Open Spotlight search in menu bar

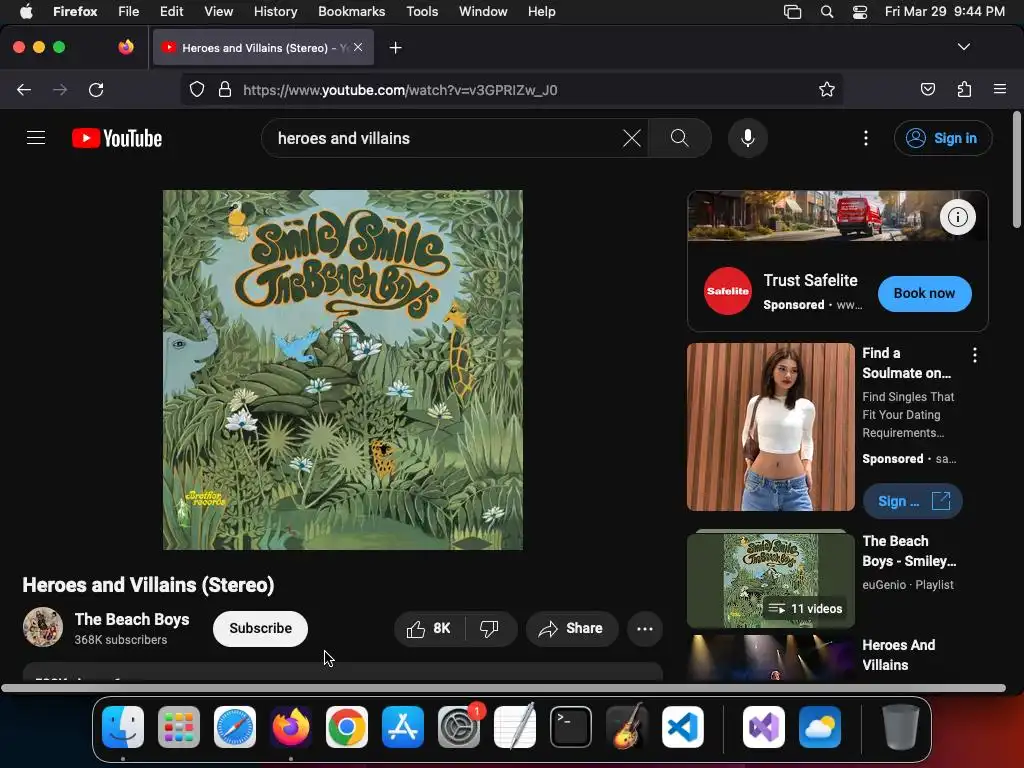827,12
